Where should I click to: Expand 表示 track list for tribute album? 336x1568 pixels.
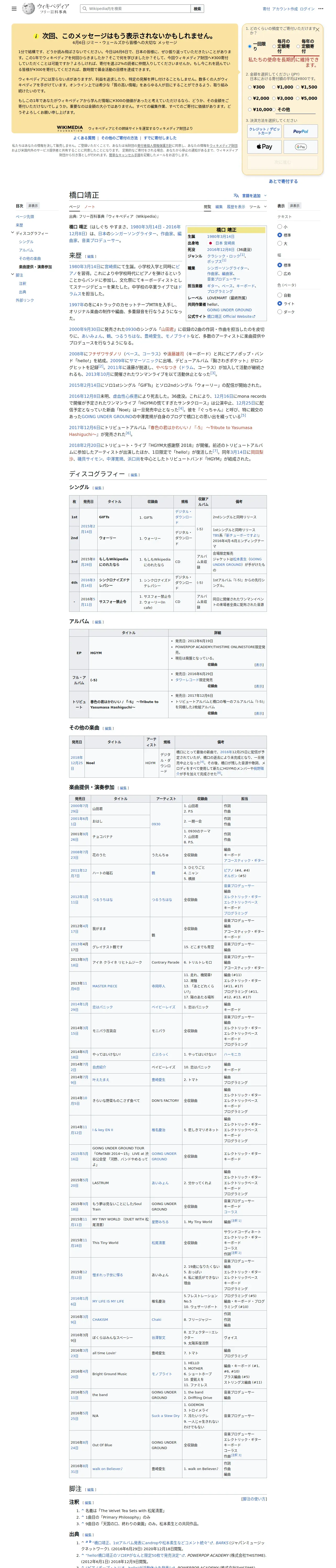[x=259, y=713]
